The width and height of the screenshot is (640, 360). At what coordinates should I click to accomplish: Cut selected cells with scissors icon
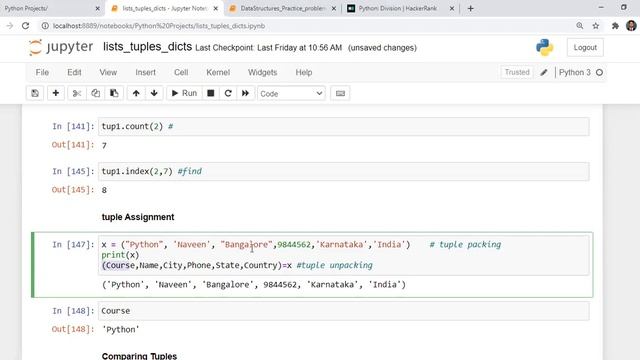[77, 93]
